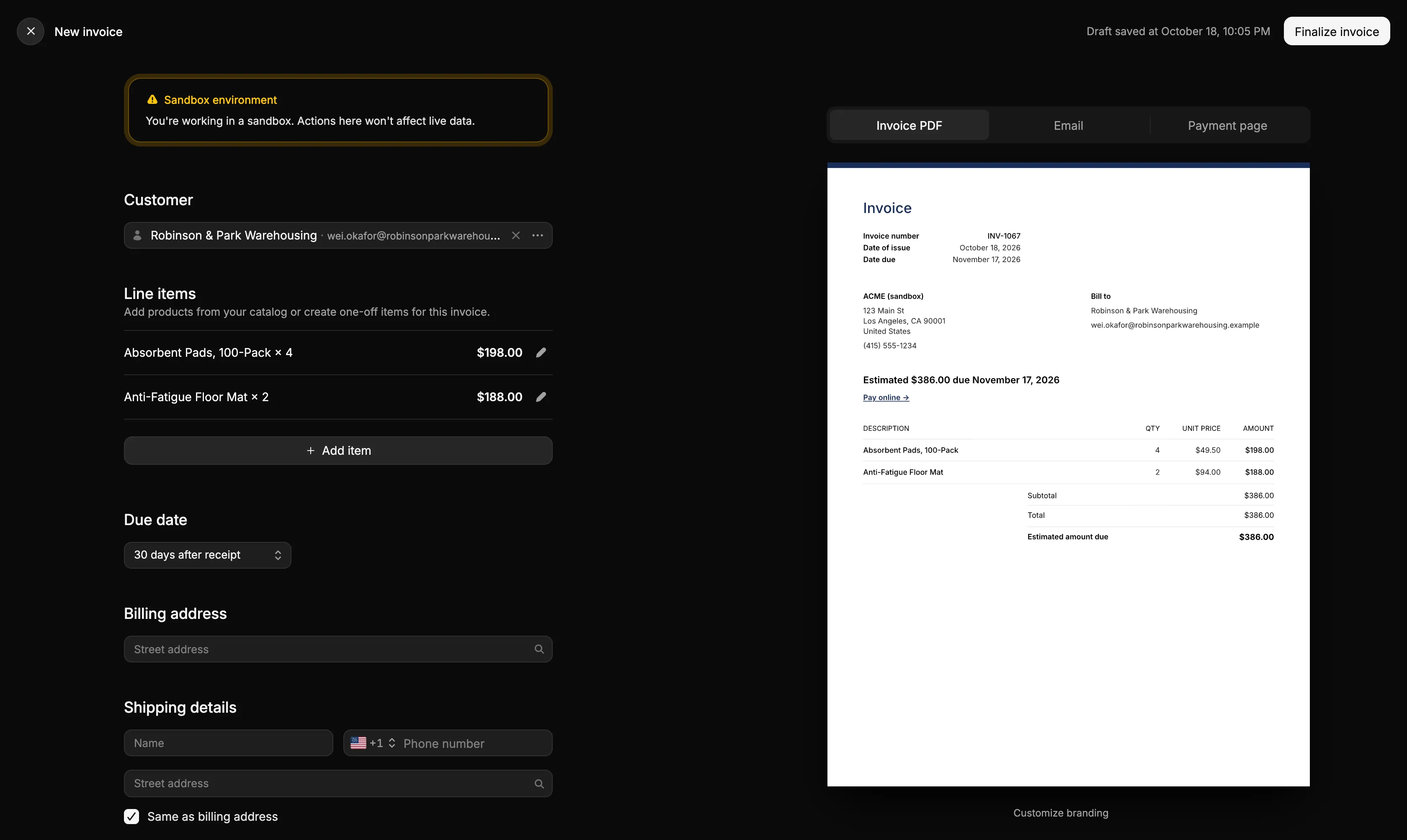Viewport: 1407px width, 840px height.
Task: Open the 30 days after receipt dropdown
Action: tap(207, 555)
